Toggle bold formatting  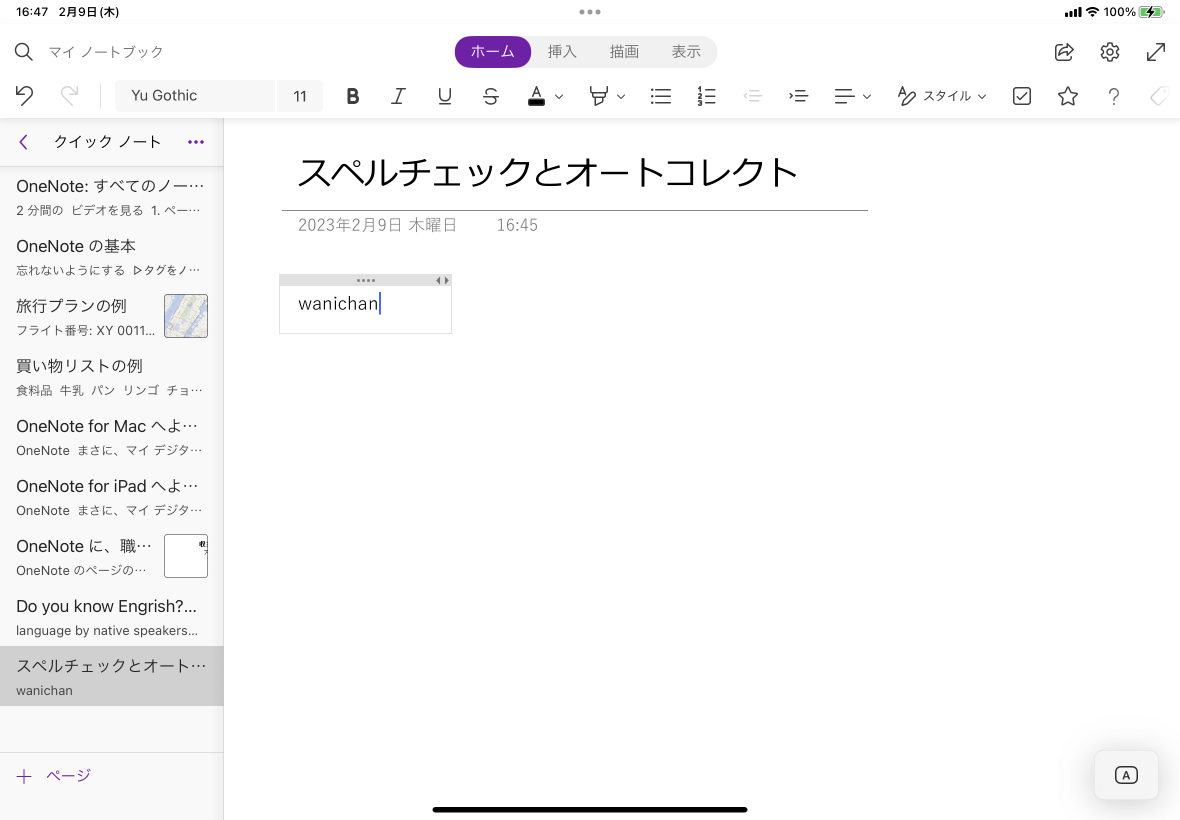coord(352,96)
